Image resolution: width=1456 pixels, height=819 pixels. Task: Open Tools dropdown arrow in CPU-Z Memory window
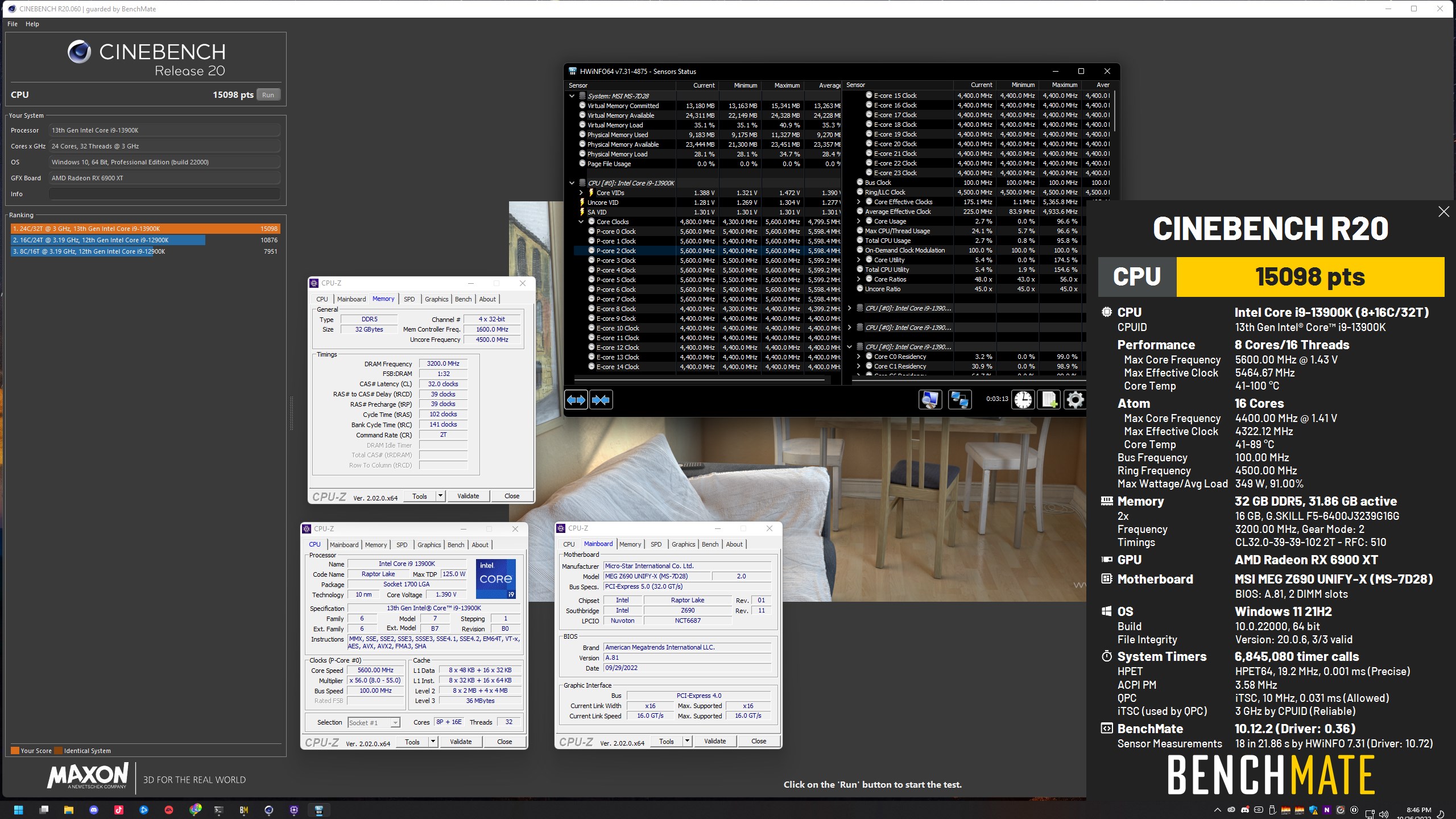coord(440,496)
